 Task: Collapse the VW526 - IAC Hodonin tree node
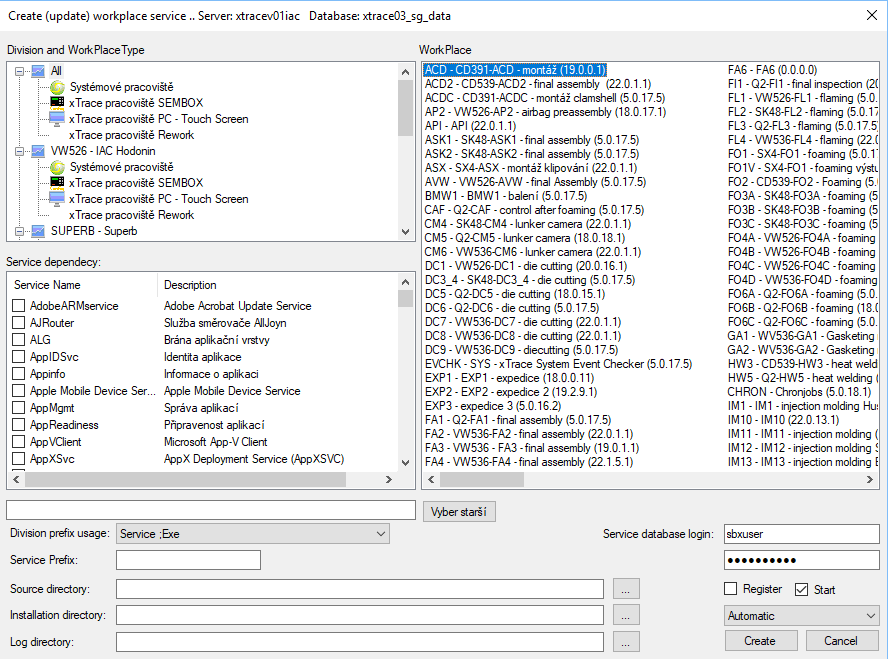[19, 151]
